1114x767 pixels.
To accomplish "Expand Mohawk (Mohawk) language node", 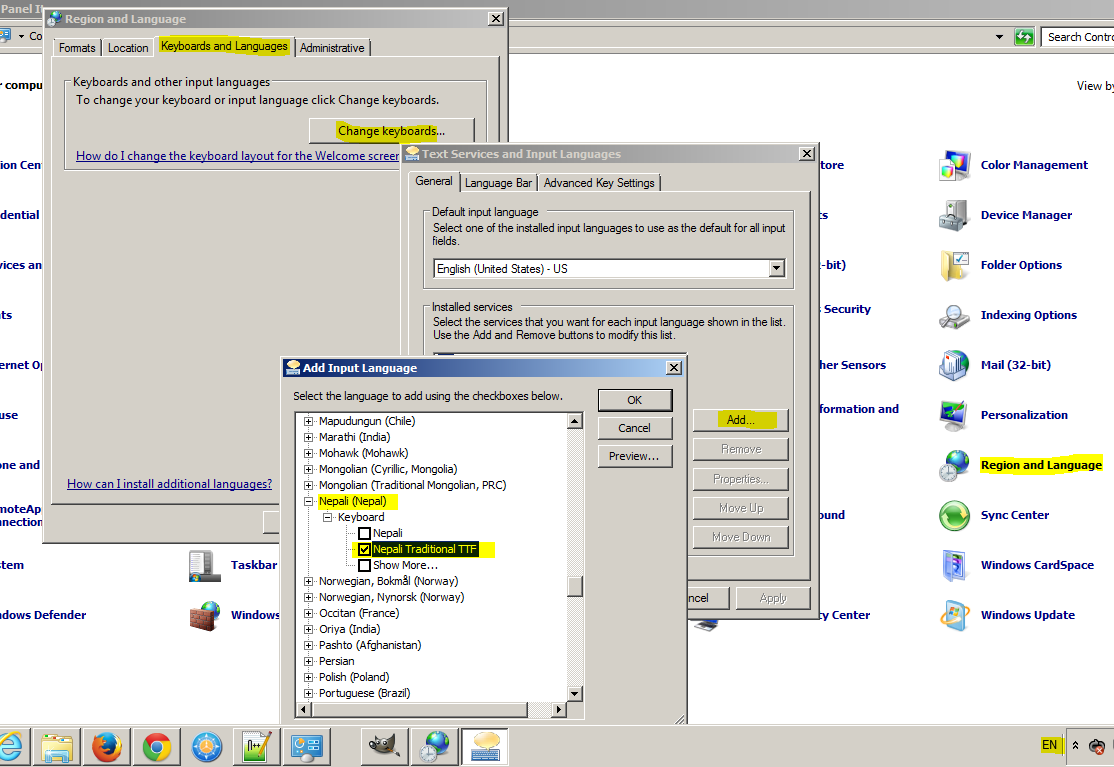I will 308,453.
